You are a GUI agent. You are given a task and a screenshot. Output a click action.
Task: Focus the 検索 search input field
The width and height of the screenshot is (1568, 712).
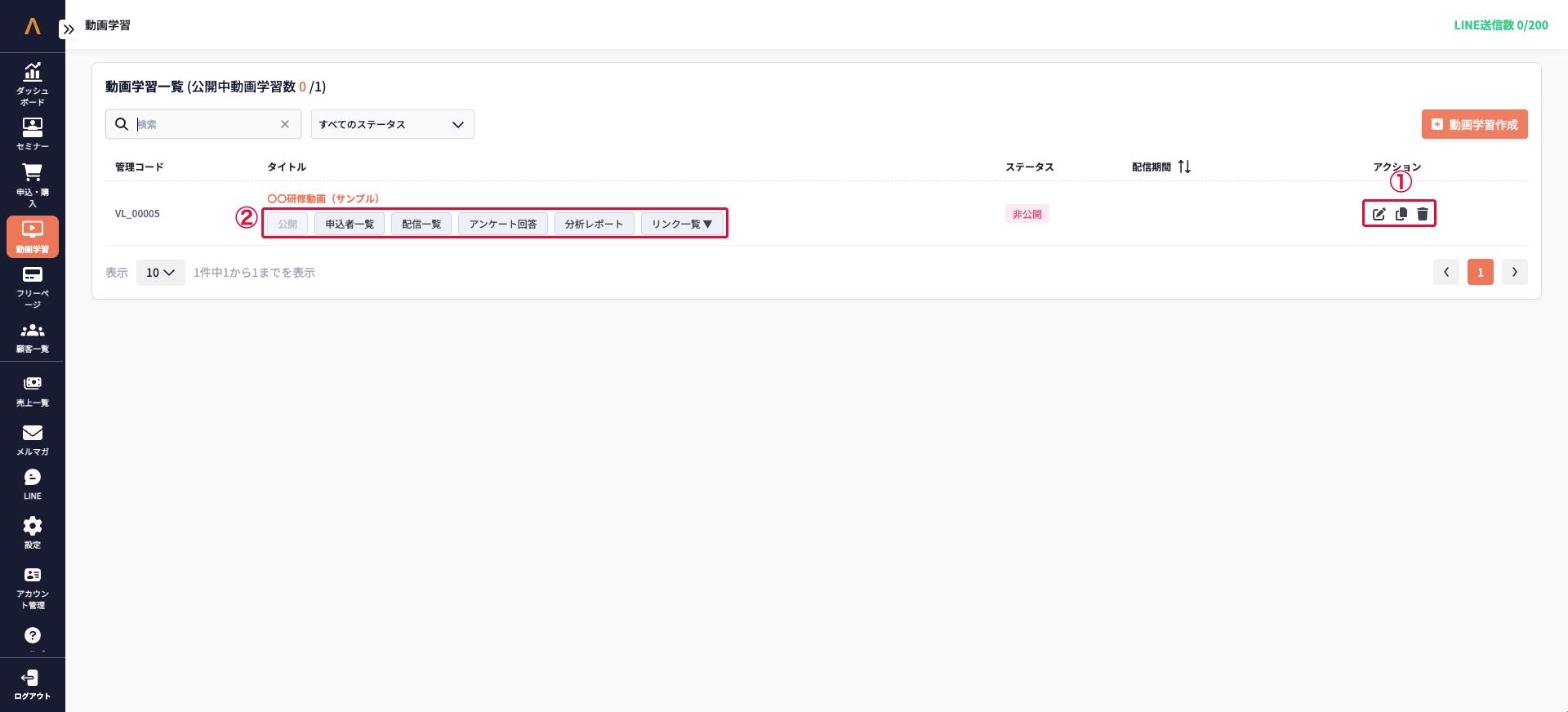point(204,124)
